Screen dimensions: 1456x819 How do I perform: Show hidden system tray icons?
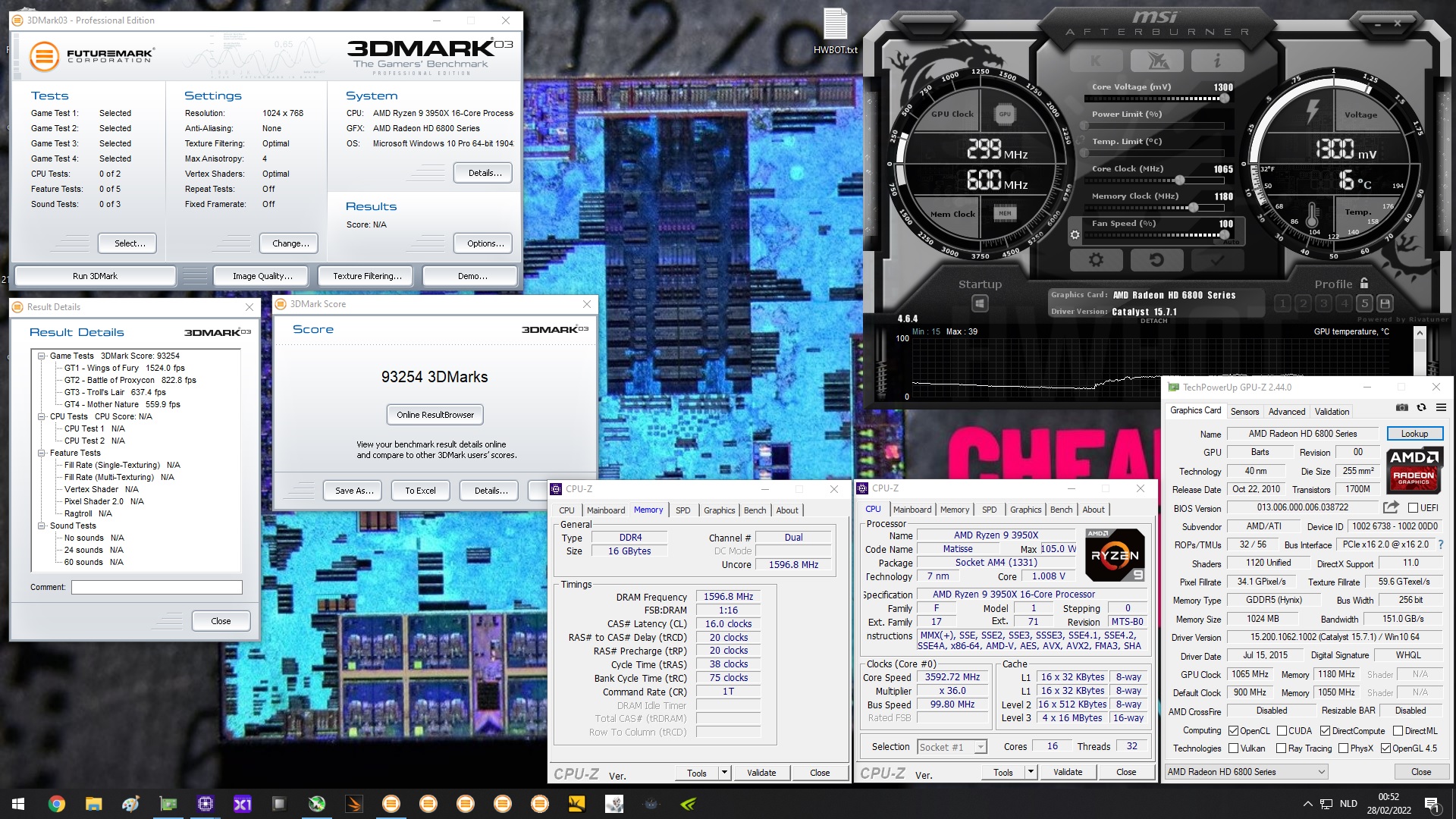[1307, 804]
